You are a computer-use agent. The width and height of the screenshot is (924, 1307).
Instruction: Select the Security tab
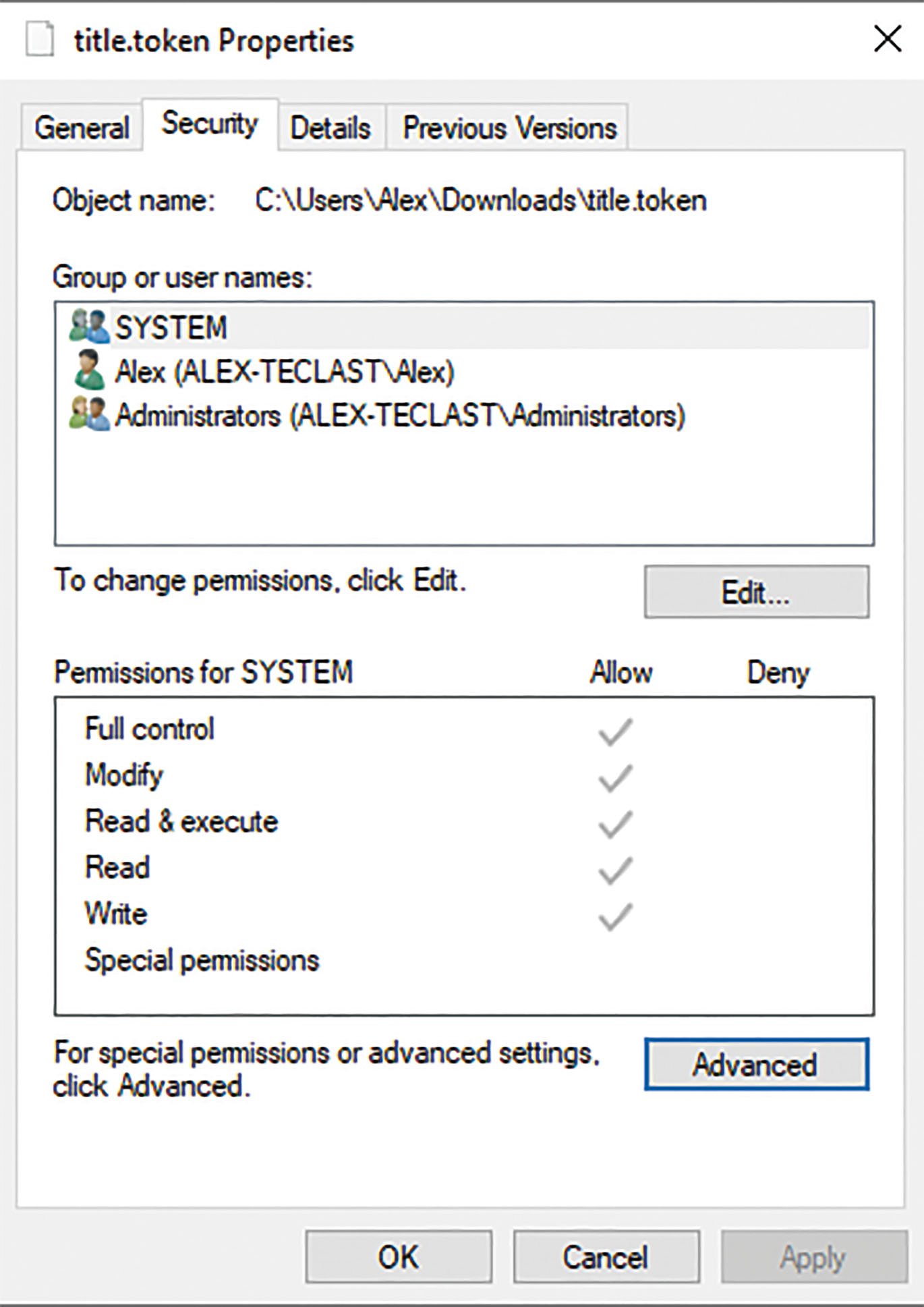pyautogui.click(x=208, y=125)
